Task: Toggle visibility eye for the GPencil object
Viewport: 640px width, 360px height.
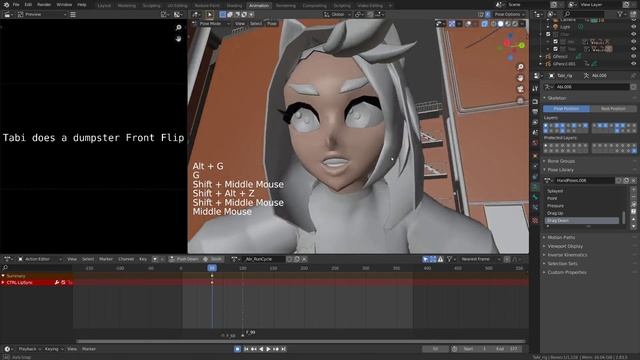Action: pyautogui.click(x=633, y=56)
